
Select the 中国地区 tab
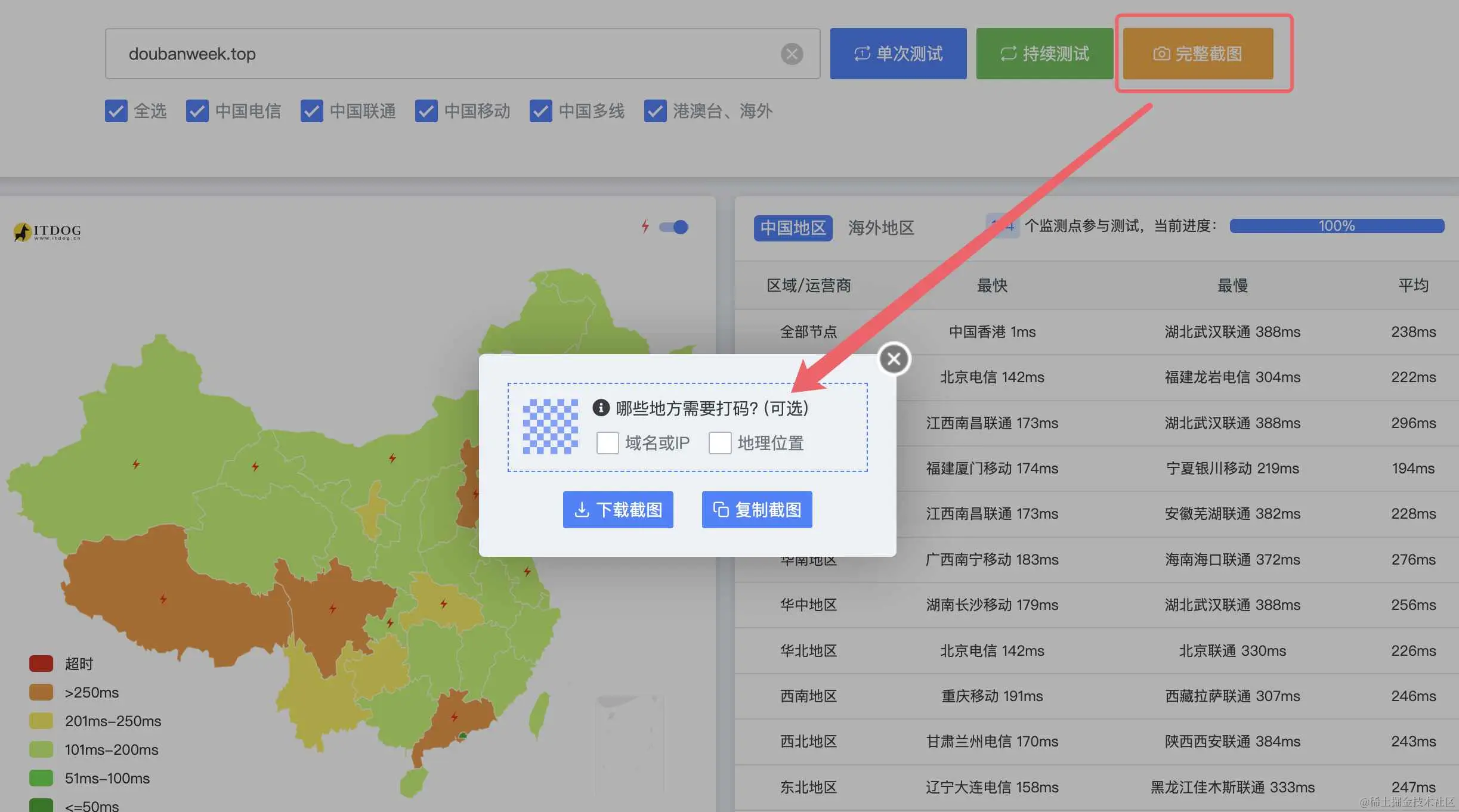coord(793,228)
